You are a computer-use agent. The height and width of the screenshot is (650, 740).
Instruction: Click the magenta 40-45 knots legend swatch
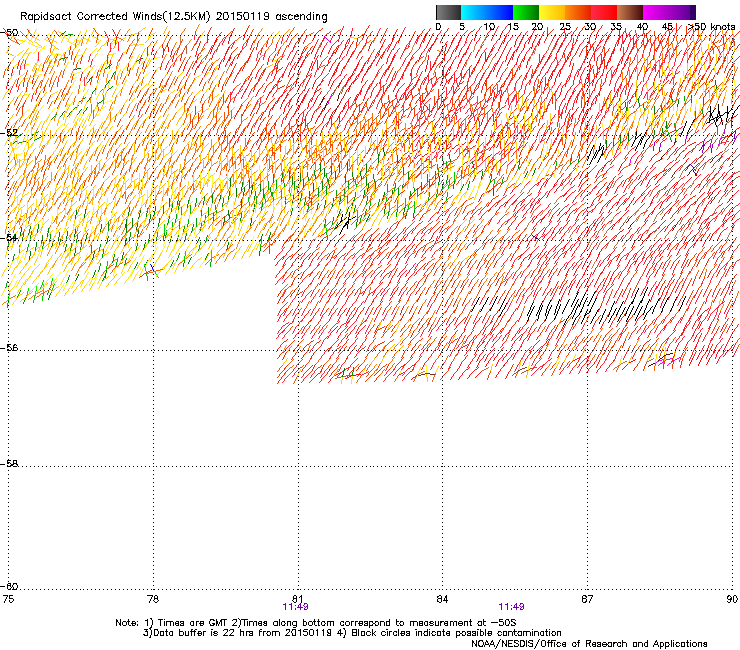tap(656, 12)
